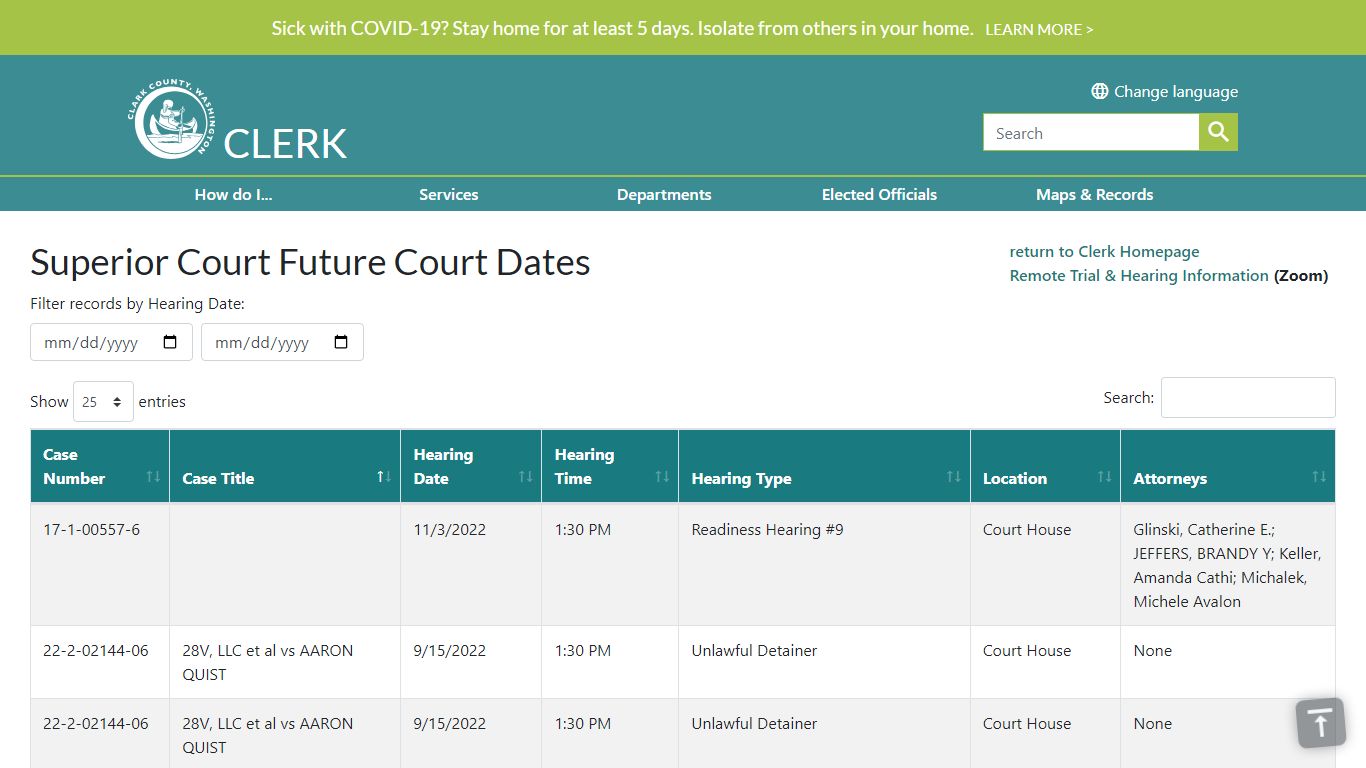This screenshot has height=768, width=1366.
Task: Open the Maps & Records menu
Action: click(1094, 194)
